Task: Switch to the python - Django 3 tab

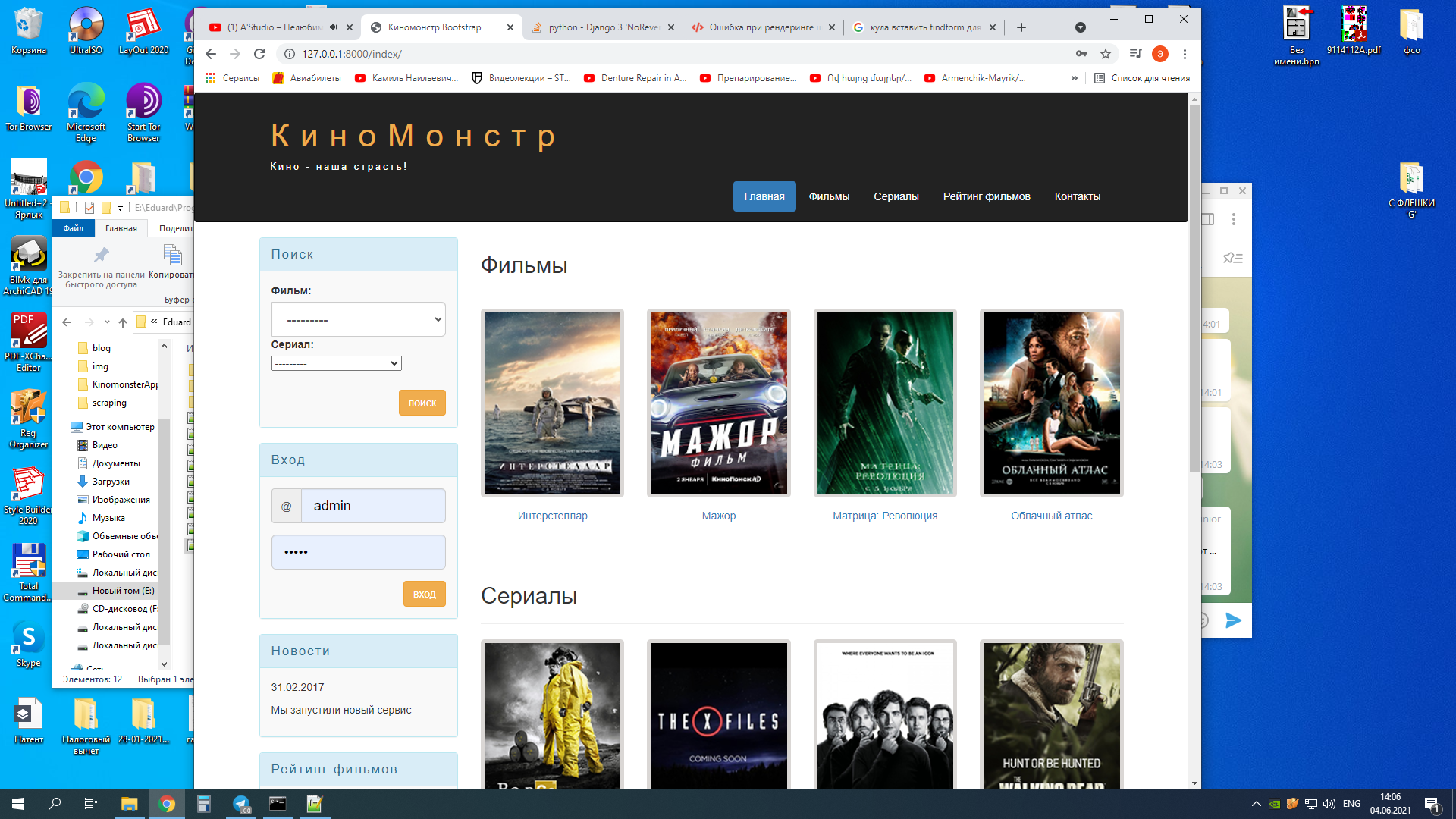Action: [x=603, y=27]
